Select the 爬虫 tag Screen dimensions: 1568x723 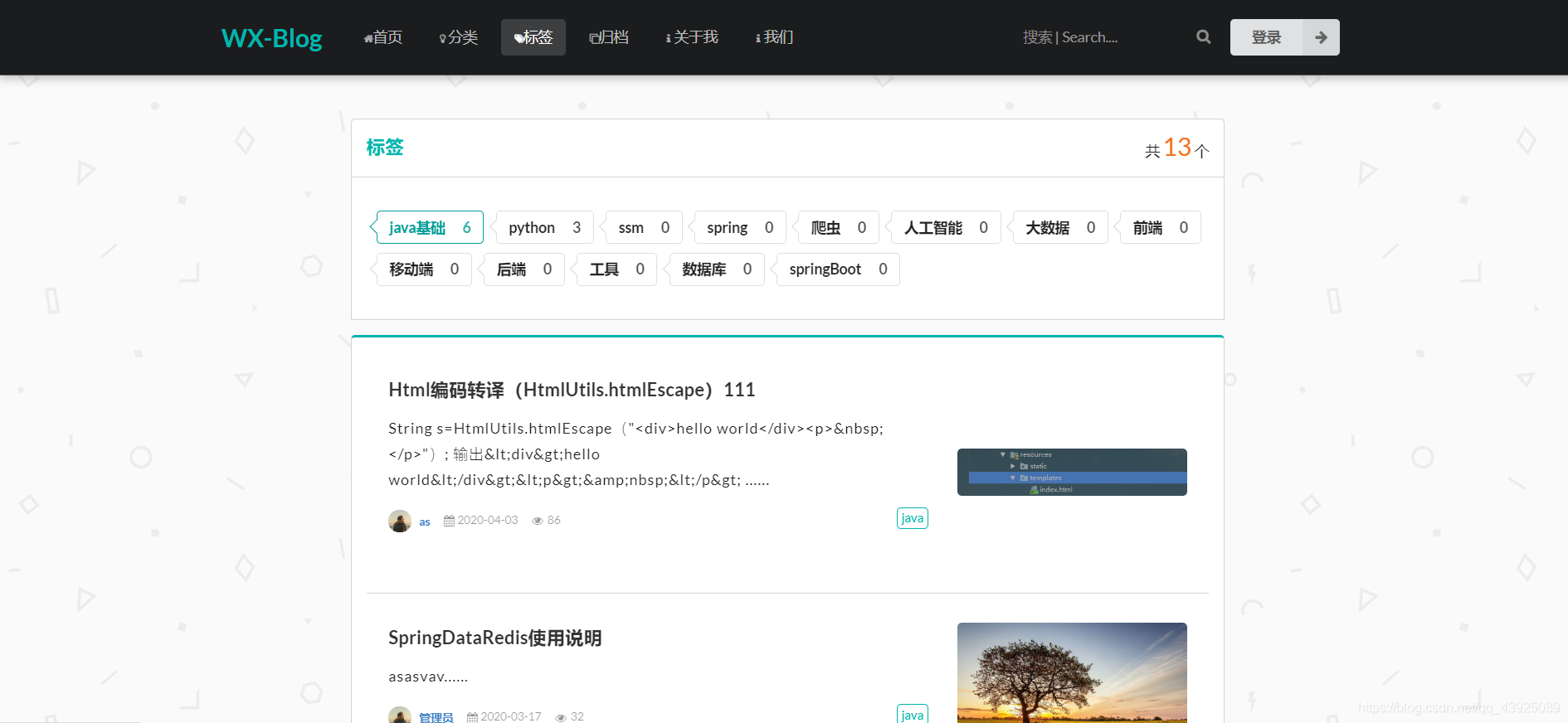click(838, 227)
